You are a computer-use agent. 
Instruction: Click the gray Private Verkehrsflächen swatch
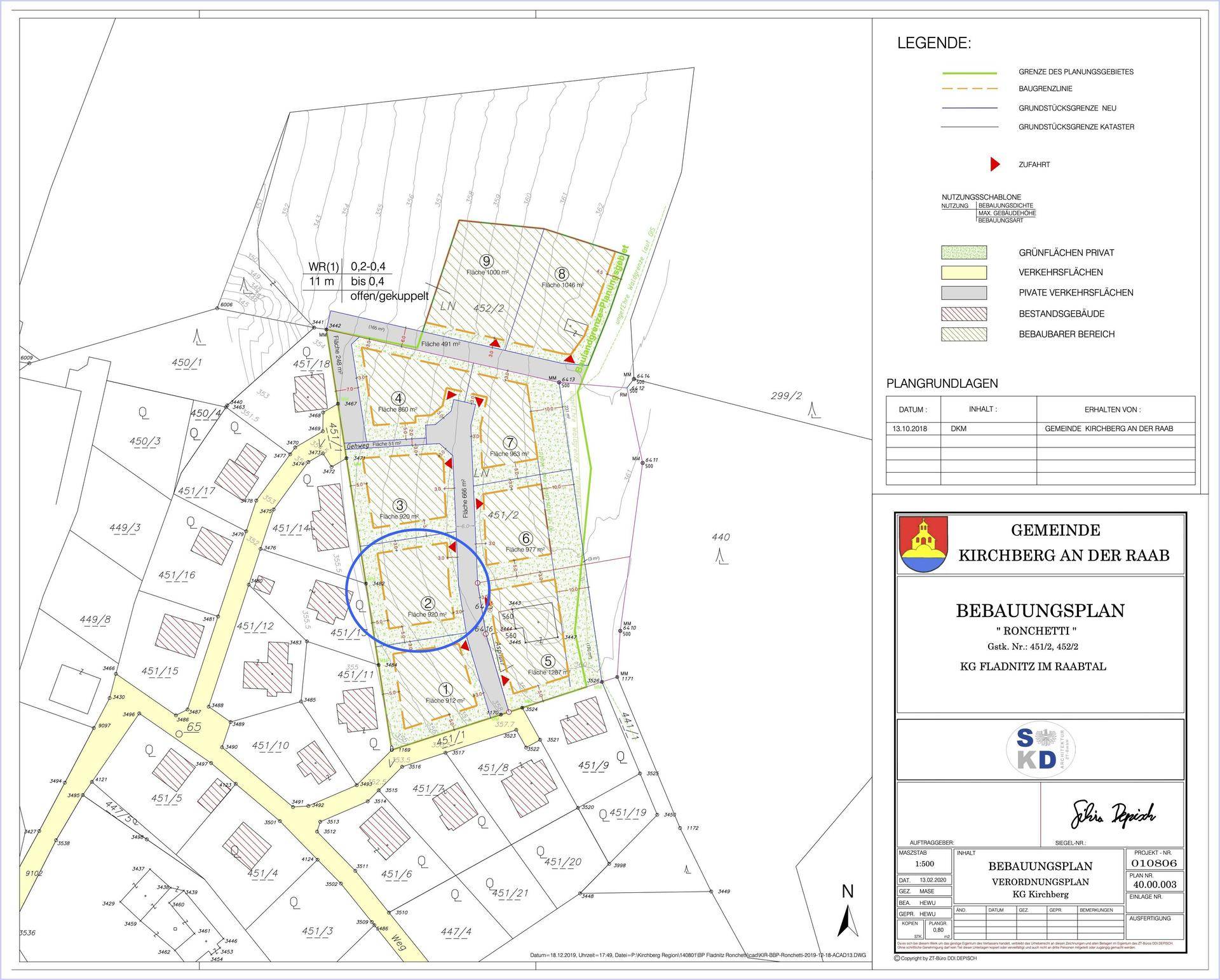[x=963, y=293]
